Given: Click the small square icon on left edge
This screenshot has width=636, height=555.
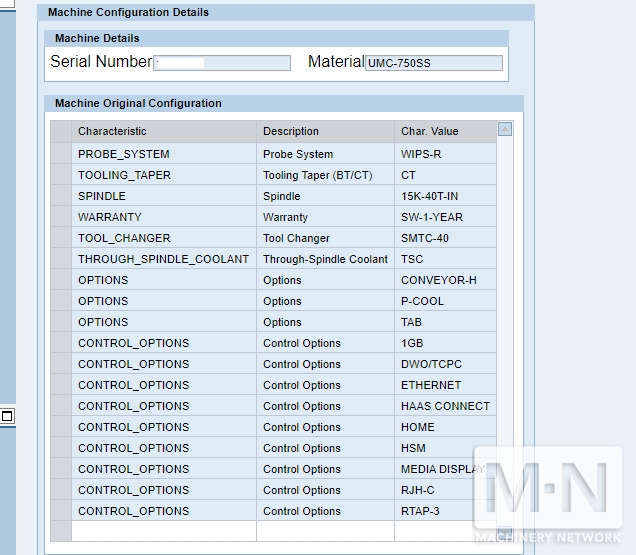Looking at the screenshot, I should point(7,416).
